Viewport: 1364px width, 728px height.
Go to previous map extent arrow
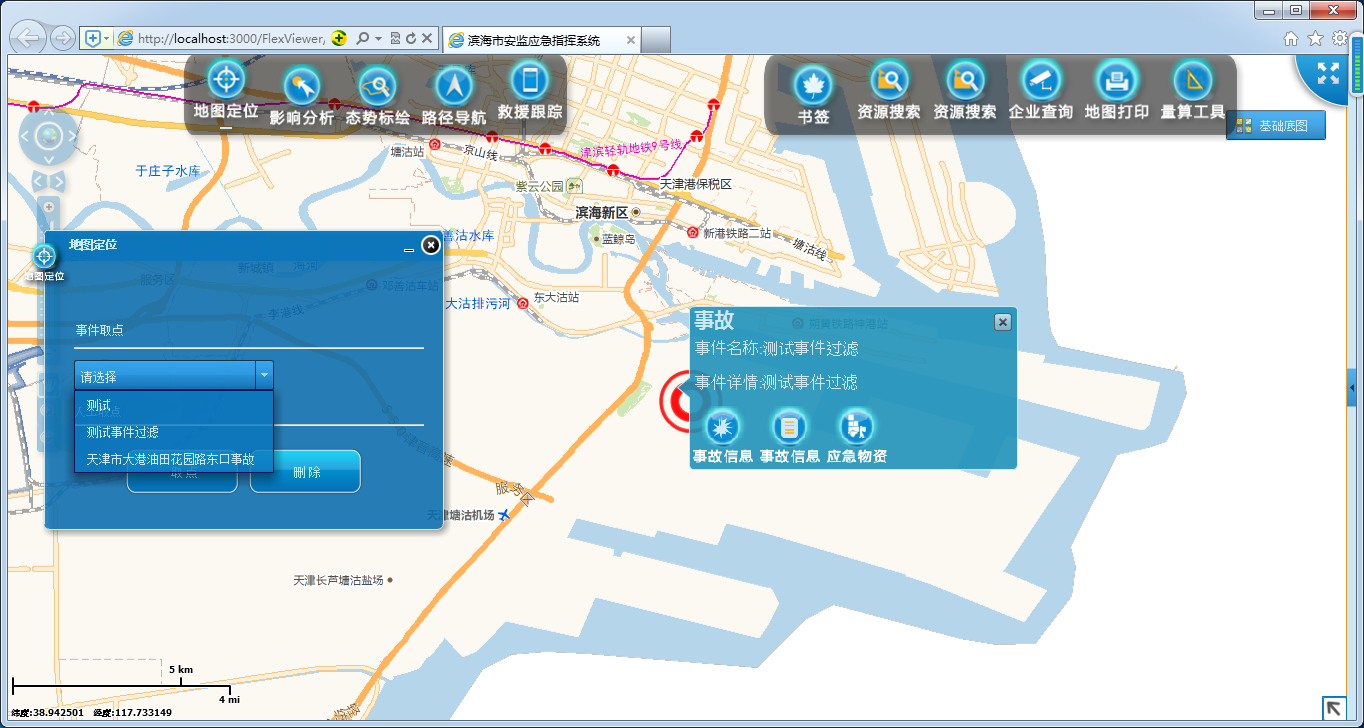[x=39, y=181]
